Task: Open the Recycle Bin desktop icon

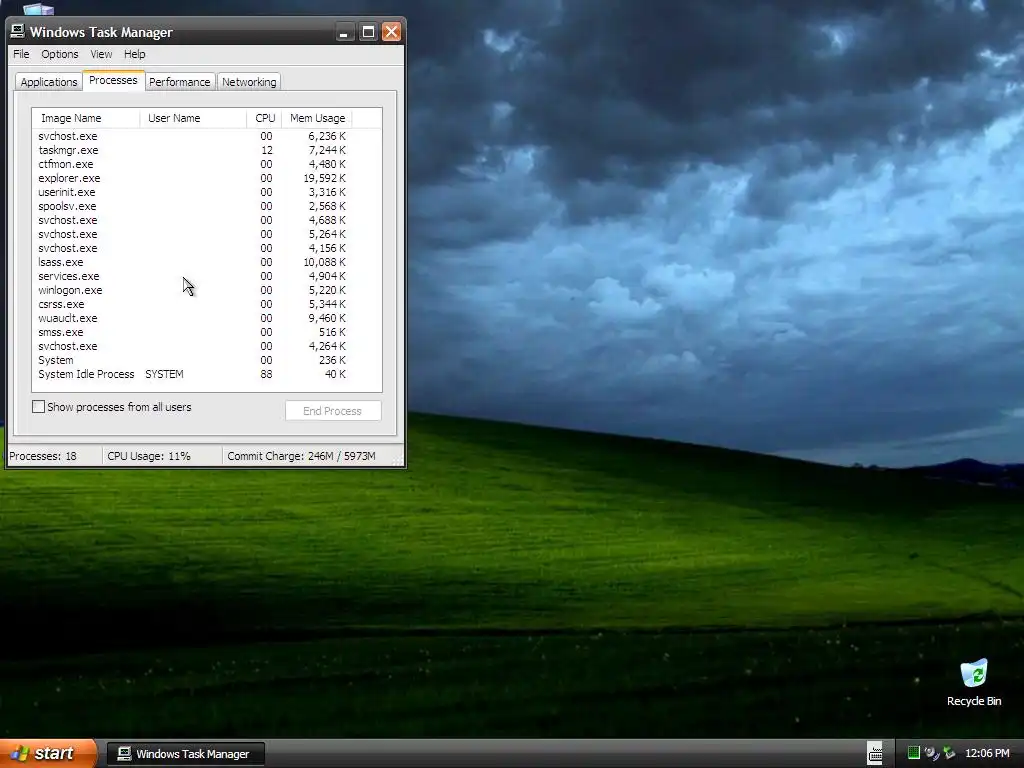Action: pos(974,683)
